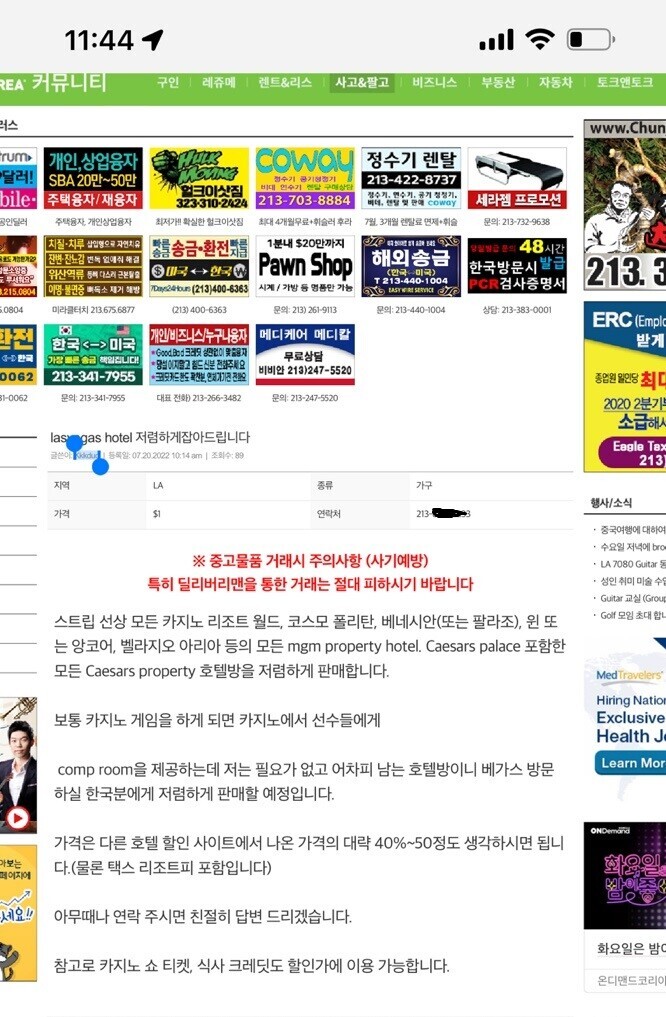
Task: Tap the cellular signal bars icon
Action: click(497, 40)
